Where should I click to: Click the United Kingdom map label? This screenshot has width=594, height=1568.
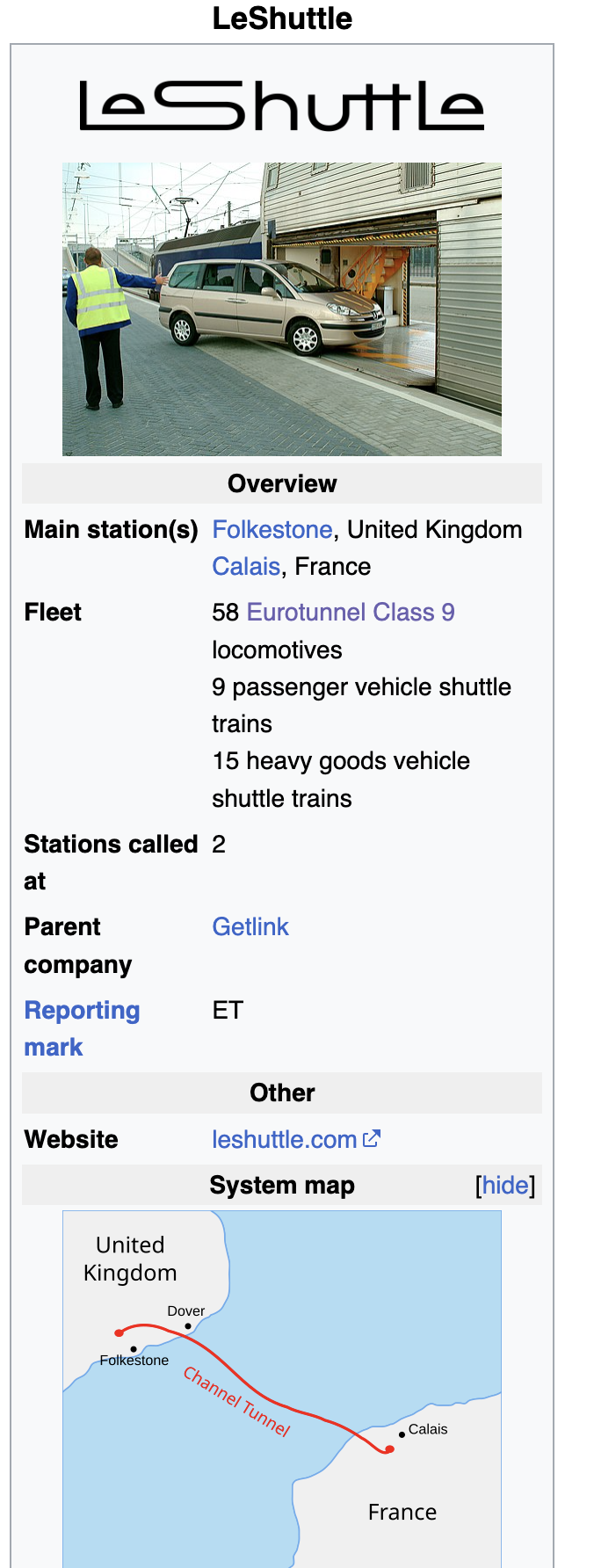click(x=130, y=1259)
